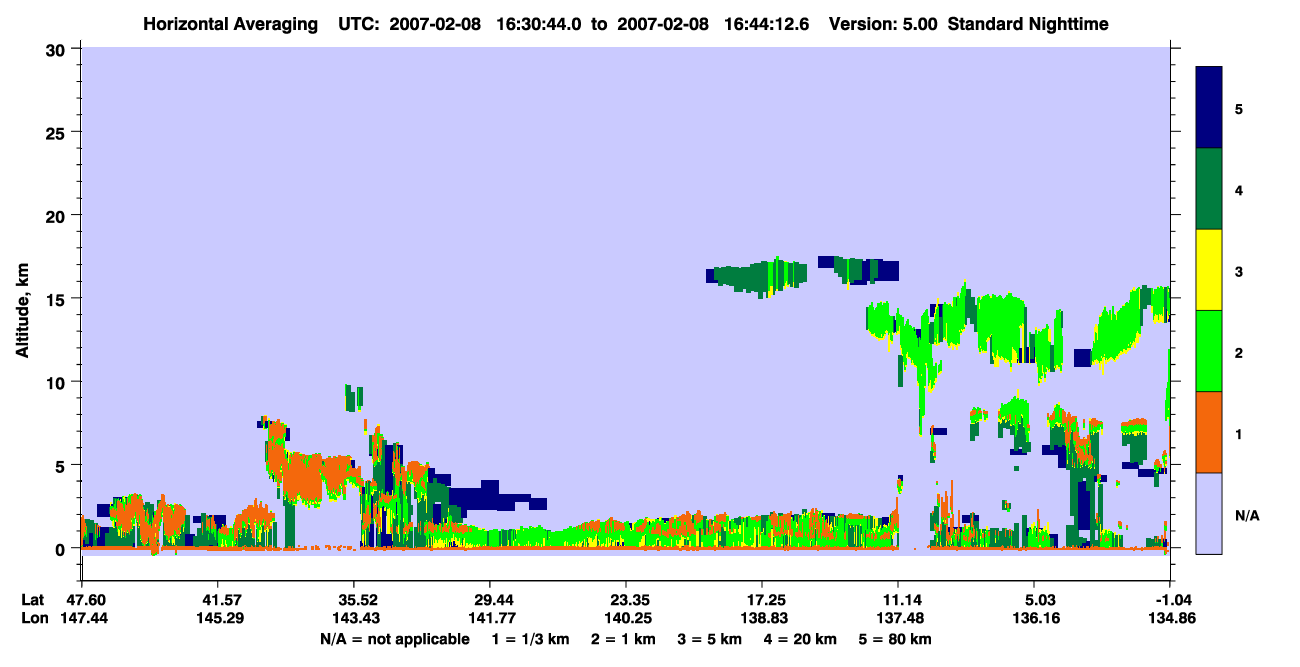
Task: Click the bright green level 2 colorbar segment
Action: pos(1209,351)
